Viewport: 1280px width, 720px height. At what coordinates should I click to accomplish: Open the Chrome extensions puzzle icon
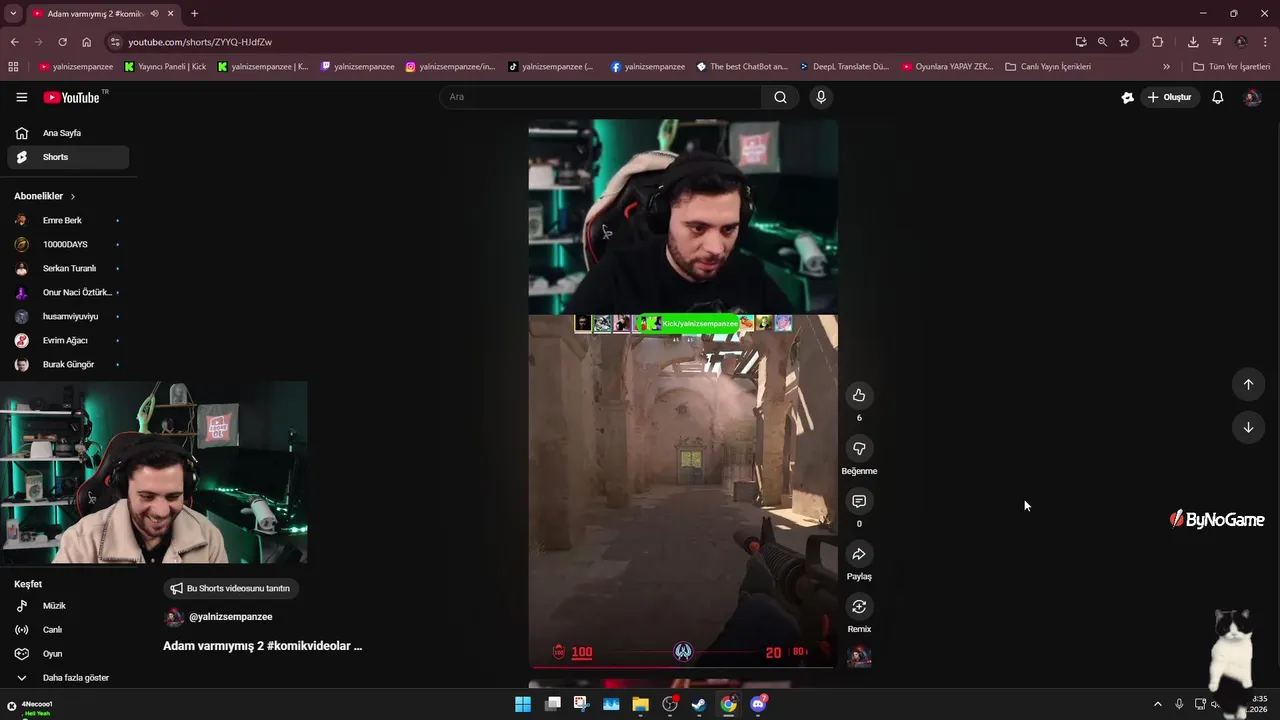[x=1158, y=42]
